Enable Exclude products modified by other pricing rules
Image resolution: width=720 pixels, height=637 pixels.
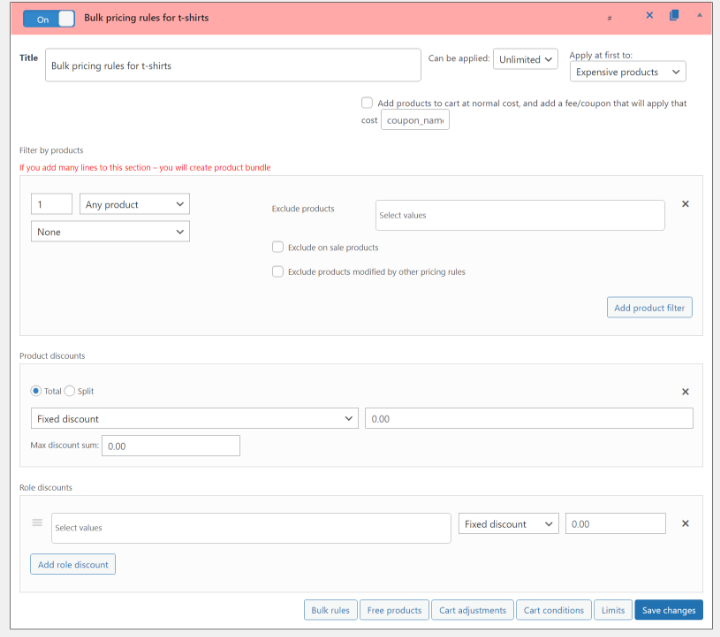pyautogui.click(x=278, y=271)
